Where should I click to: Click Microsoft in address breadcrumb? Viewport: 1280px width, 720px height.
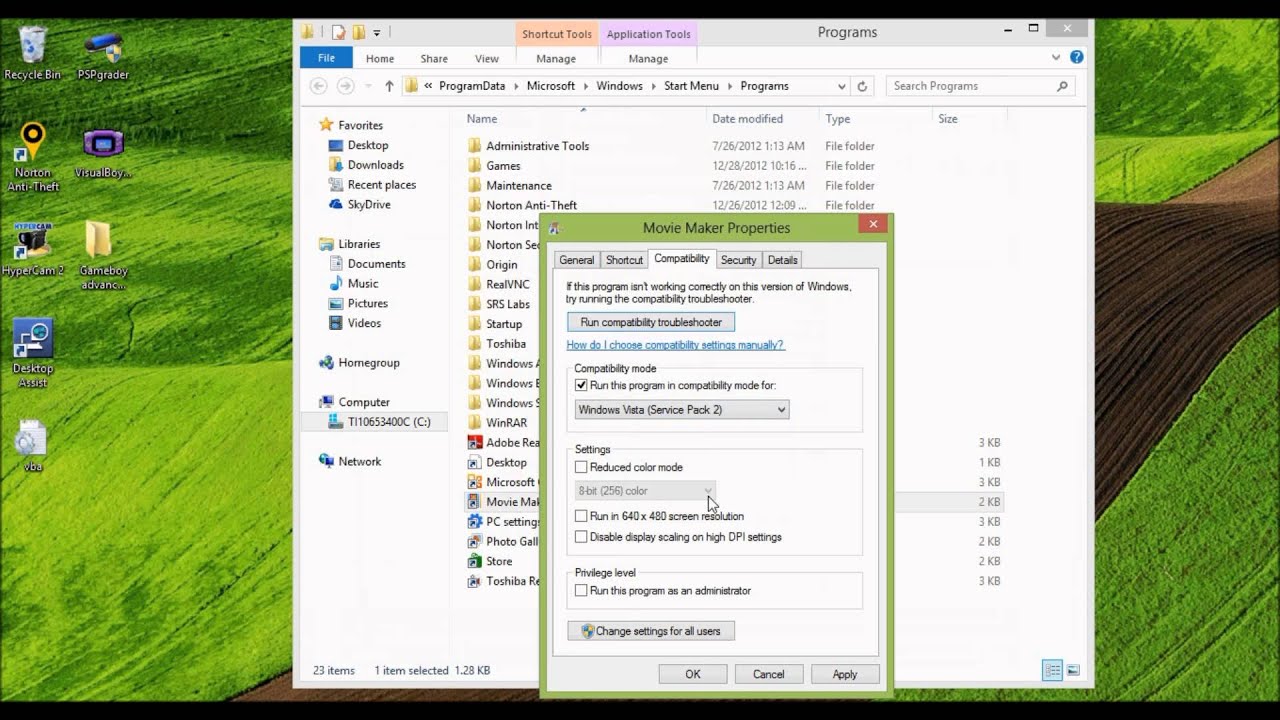[551, 86]
